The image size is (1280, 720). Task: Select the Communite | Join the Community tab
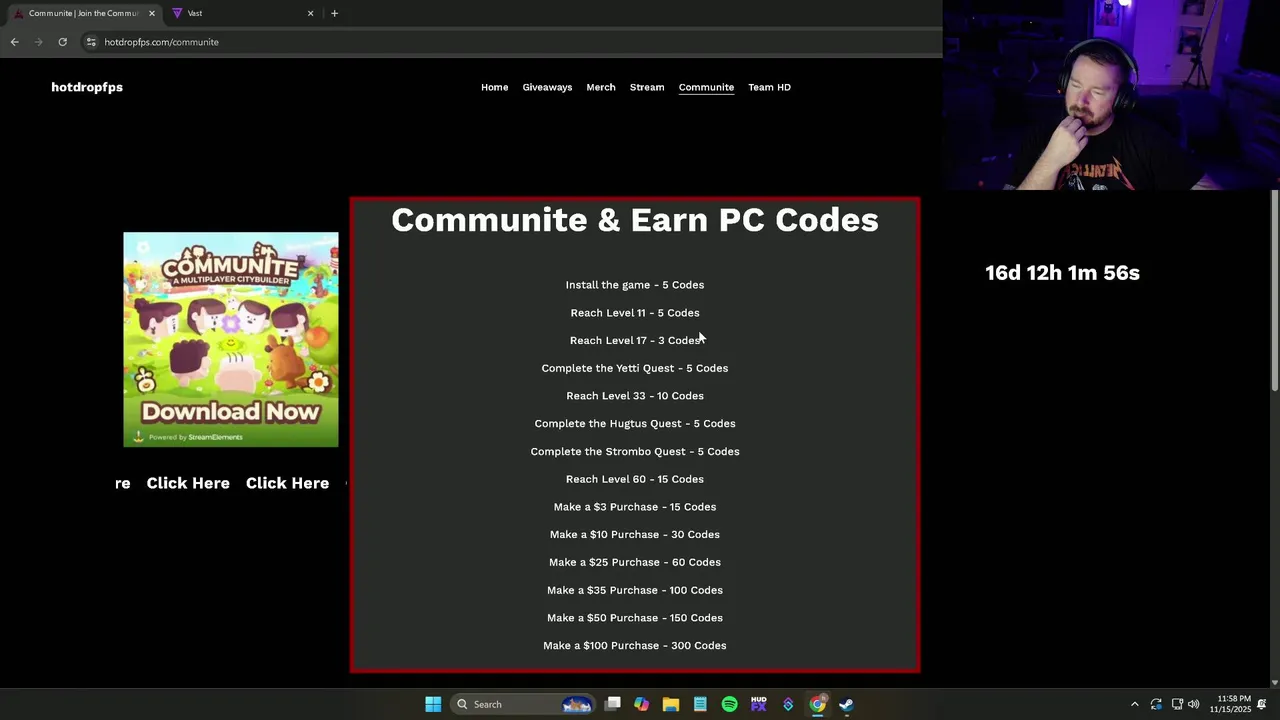85,13
